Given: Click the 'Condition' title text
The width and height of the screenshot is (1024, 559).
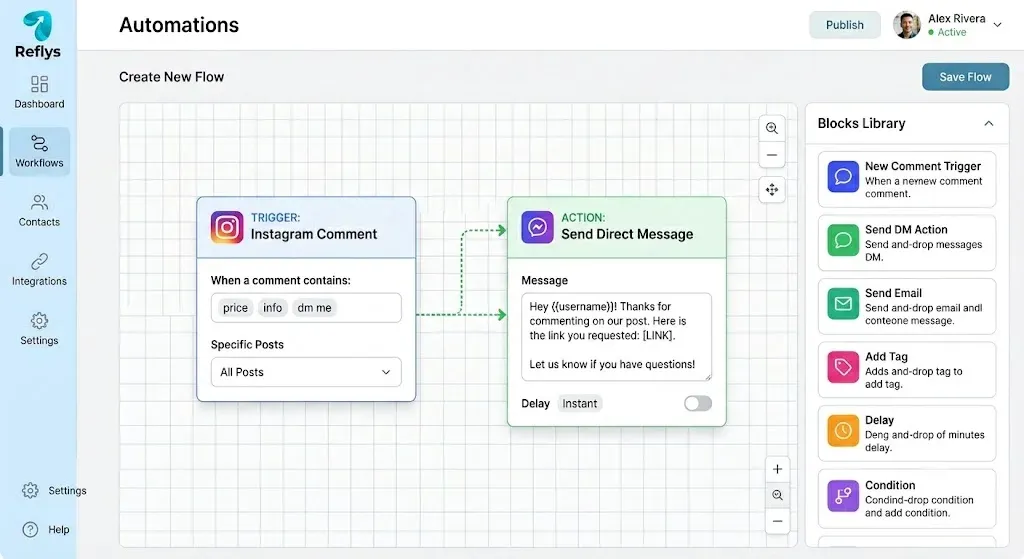Looking at the screenshot, I should point(890,485).
